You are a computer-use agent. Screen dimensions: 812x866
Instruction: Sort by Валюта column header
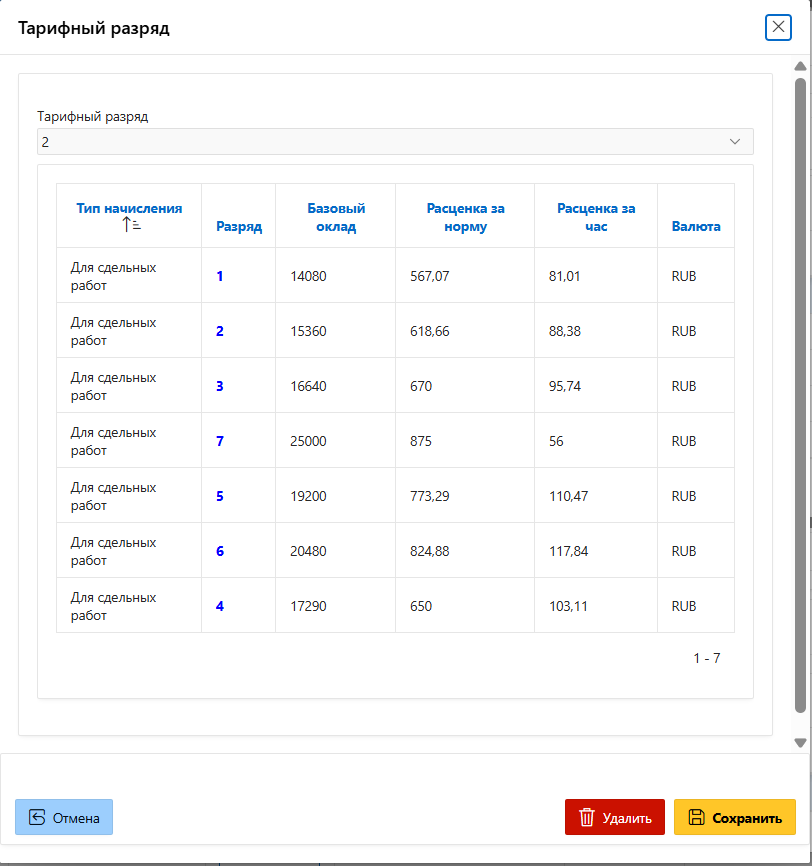(696, 226)
